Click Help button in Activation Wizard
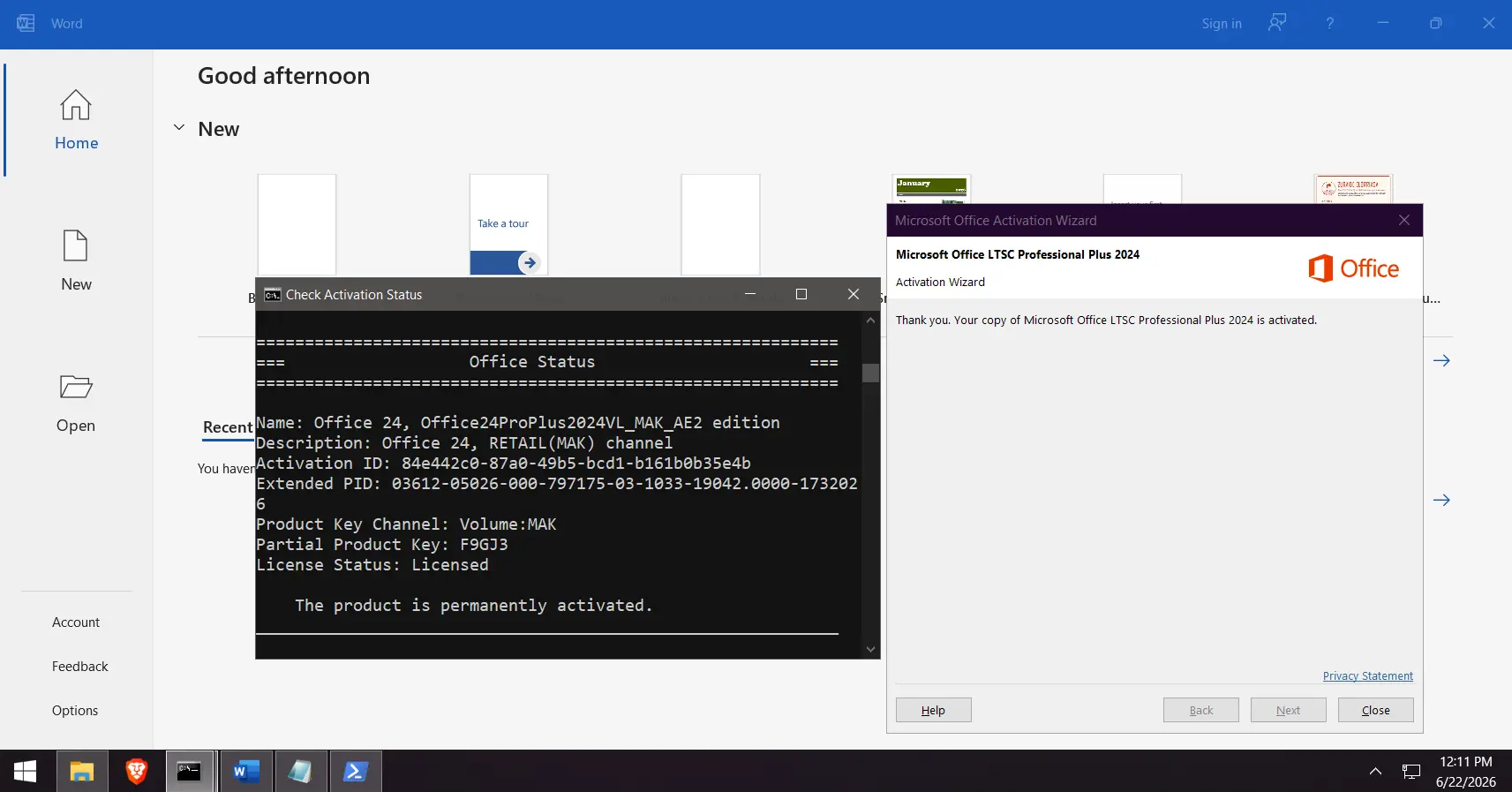This screenshot has height=792, width=1512. [x=934, y=711]
